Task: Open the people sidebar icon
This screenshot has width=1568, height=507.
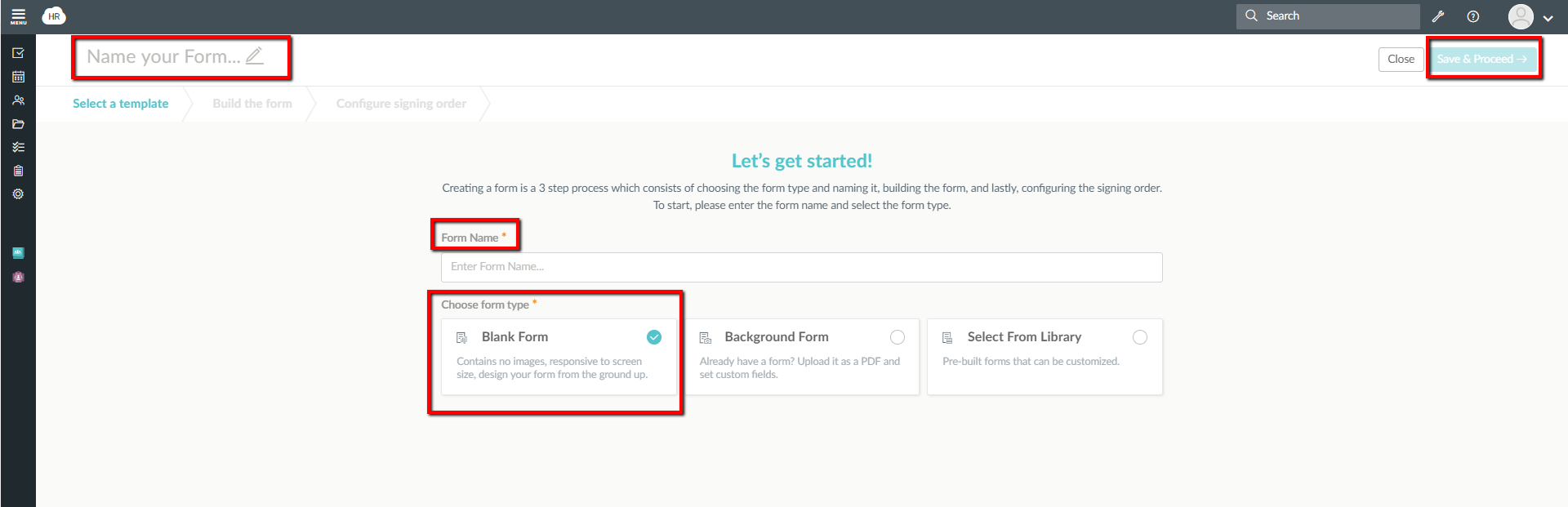Action: coord(18,100)
